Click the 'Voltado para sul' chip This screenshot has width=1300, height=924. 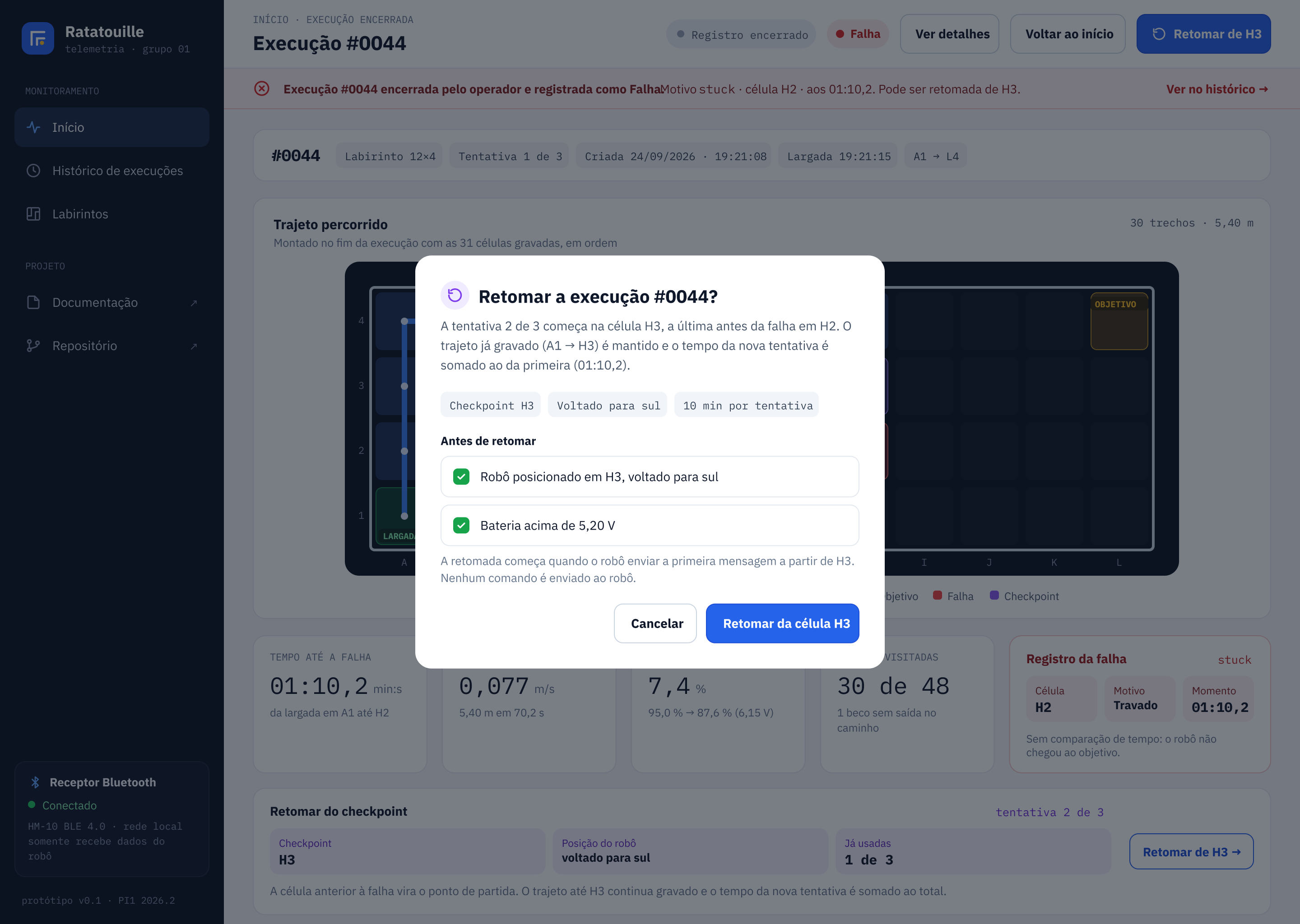pos(608,405)
